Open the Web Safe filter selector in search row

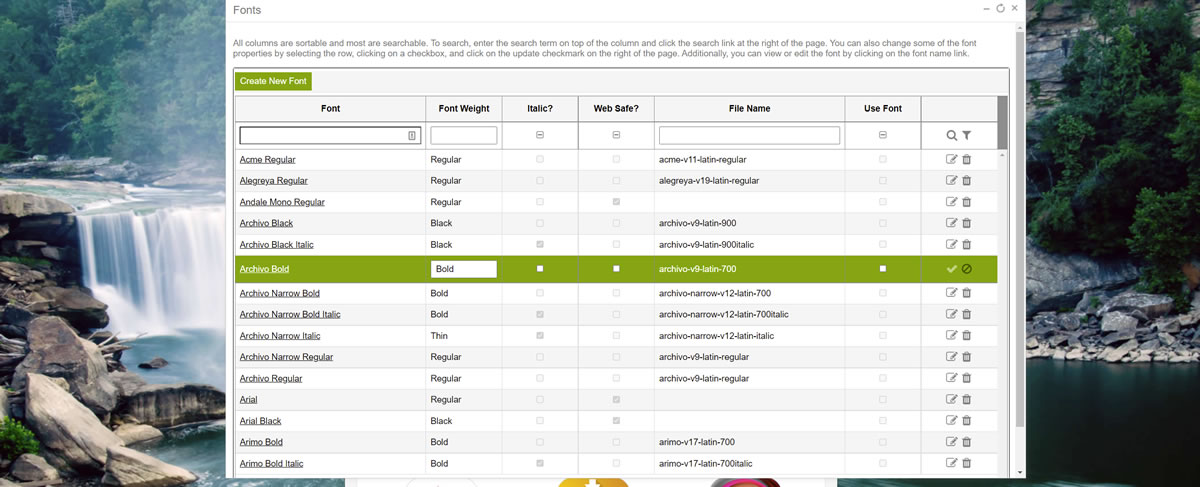click(x=616, y=135)
